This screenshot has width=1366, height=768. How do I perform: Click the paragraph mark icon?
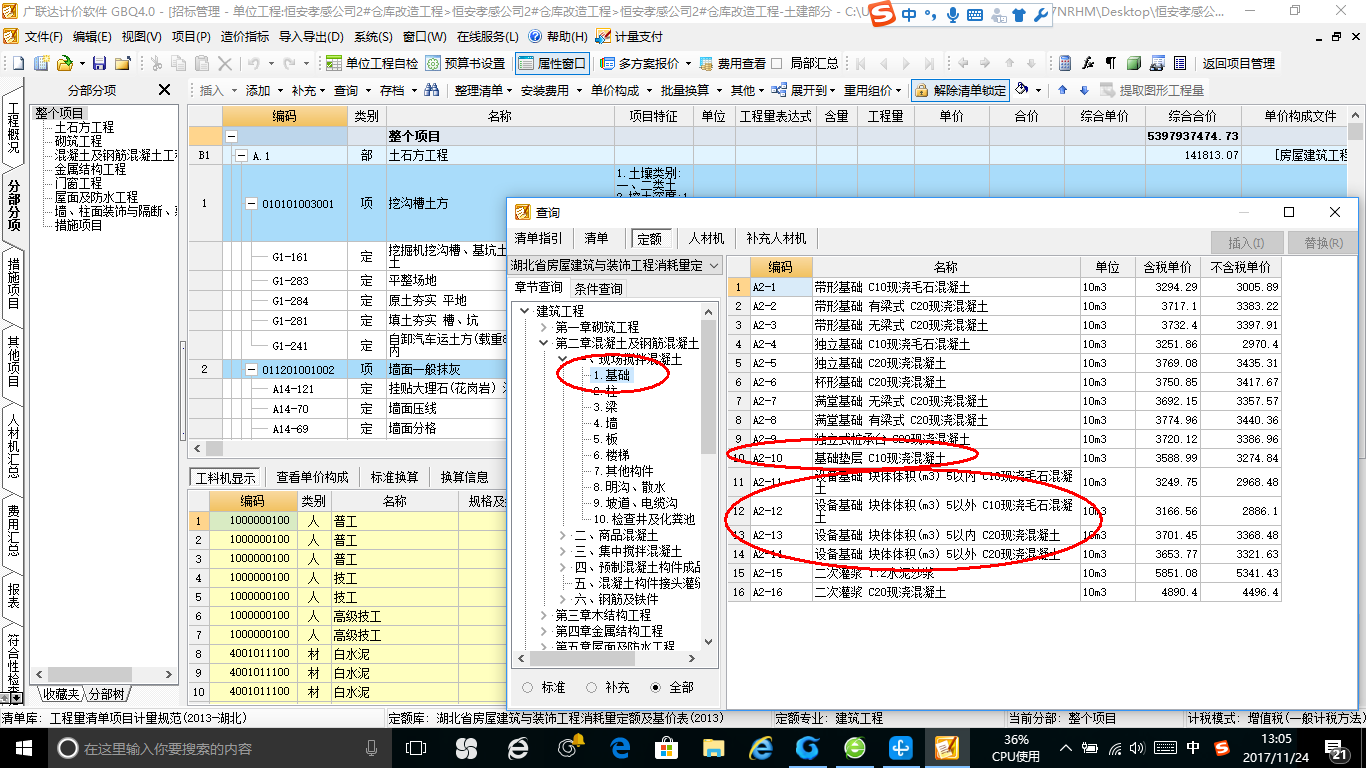tap(1111, 63)
